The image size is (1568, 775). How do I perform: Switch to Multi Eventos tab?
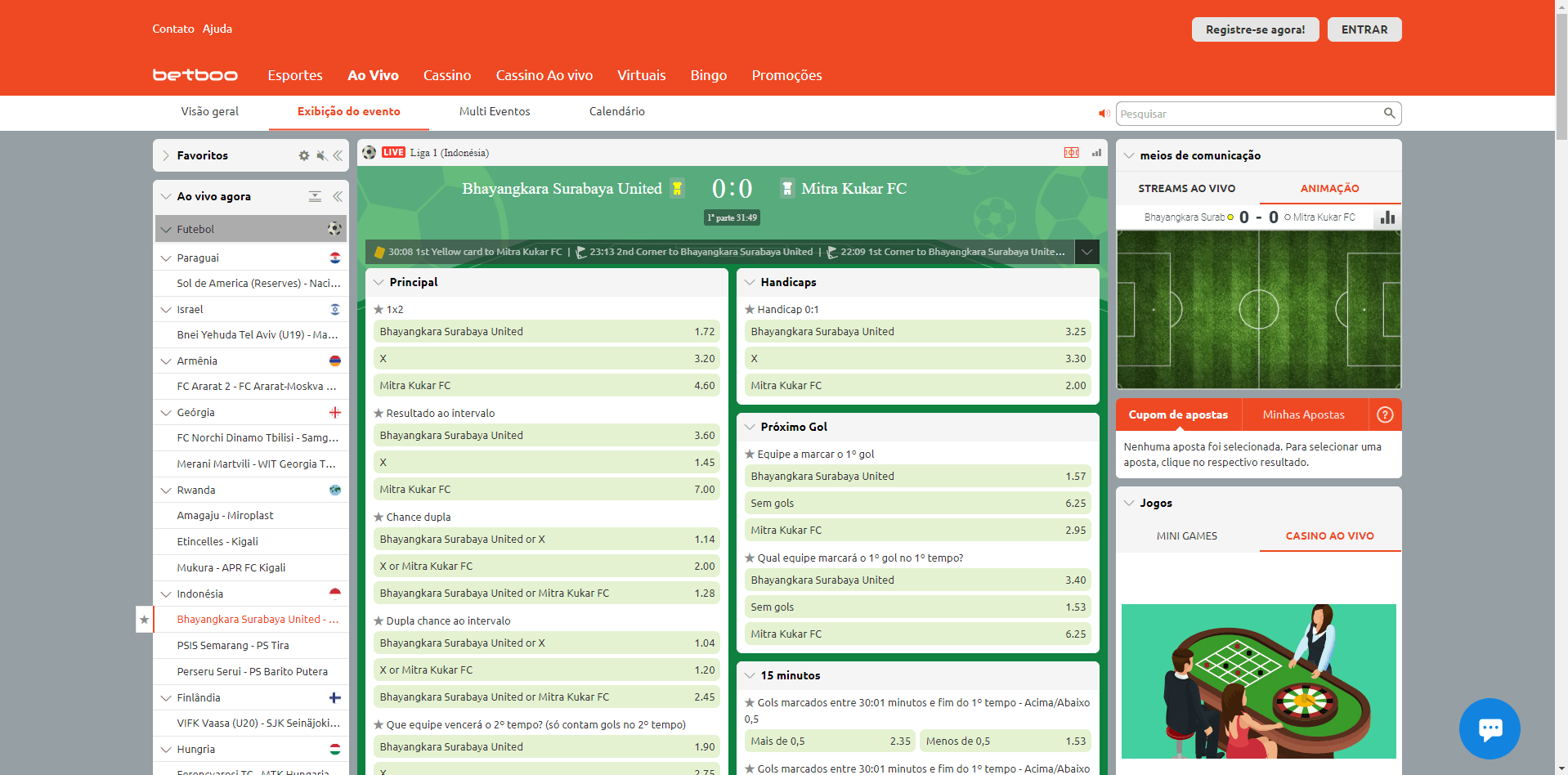(495, 111)
